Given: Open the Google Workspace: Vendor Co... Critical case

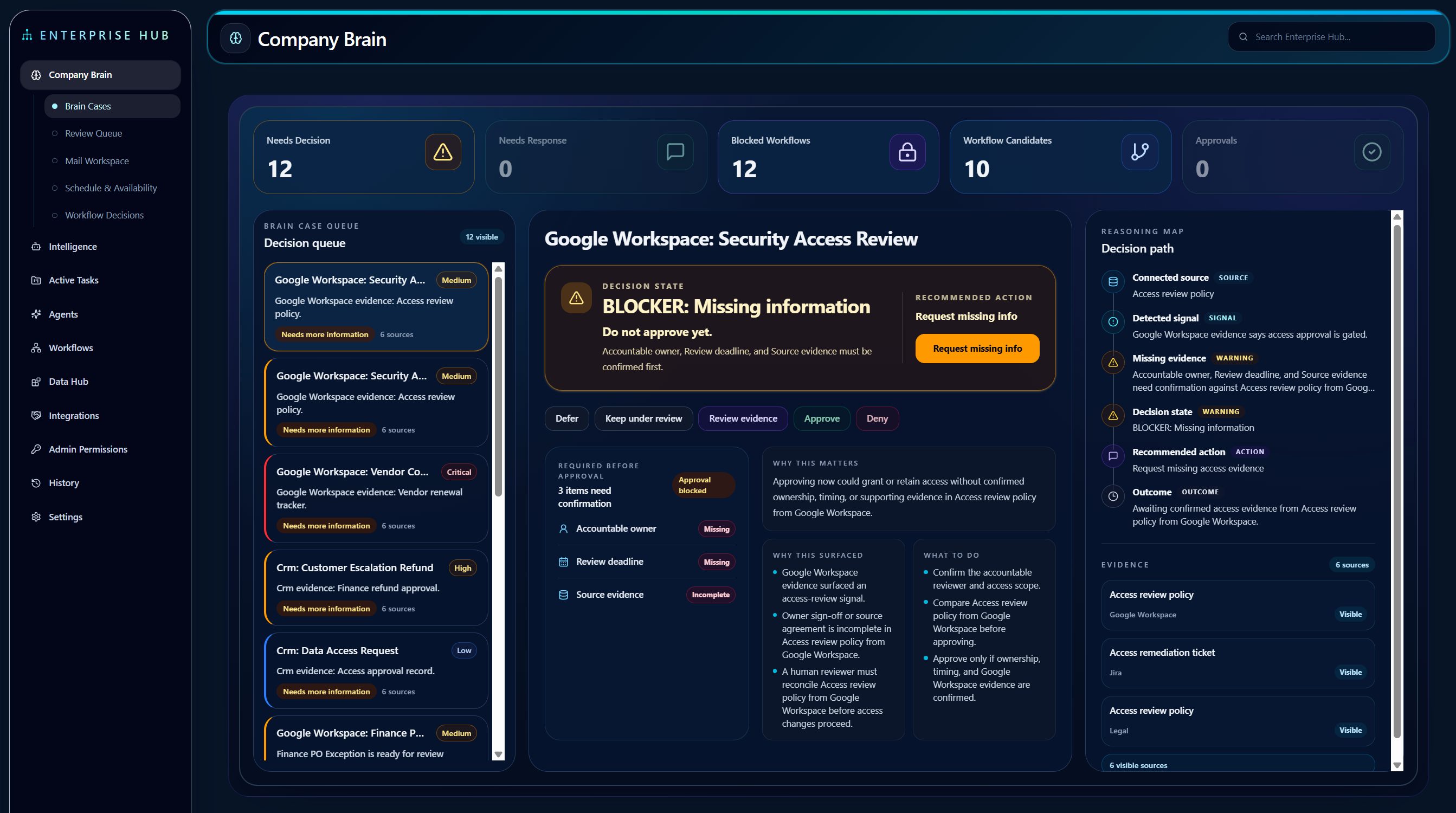Looking at the screenshot, I should pyautogui.click(x=376, y=498).
